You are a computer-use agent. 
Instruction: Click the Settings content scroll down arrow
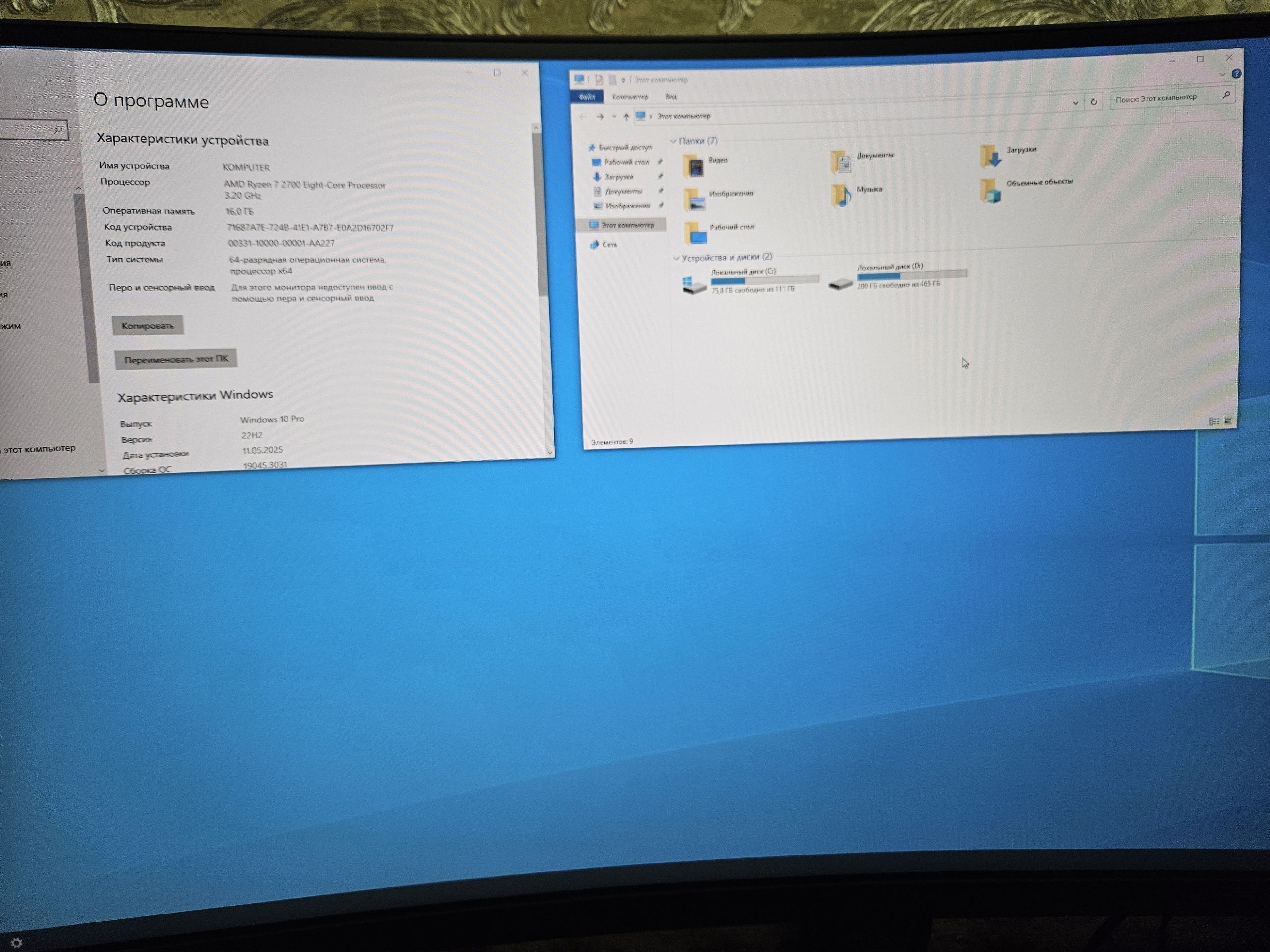(550, 452)
